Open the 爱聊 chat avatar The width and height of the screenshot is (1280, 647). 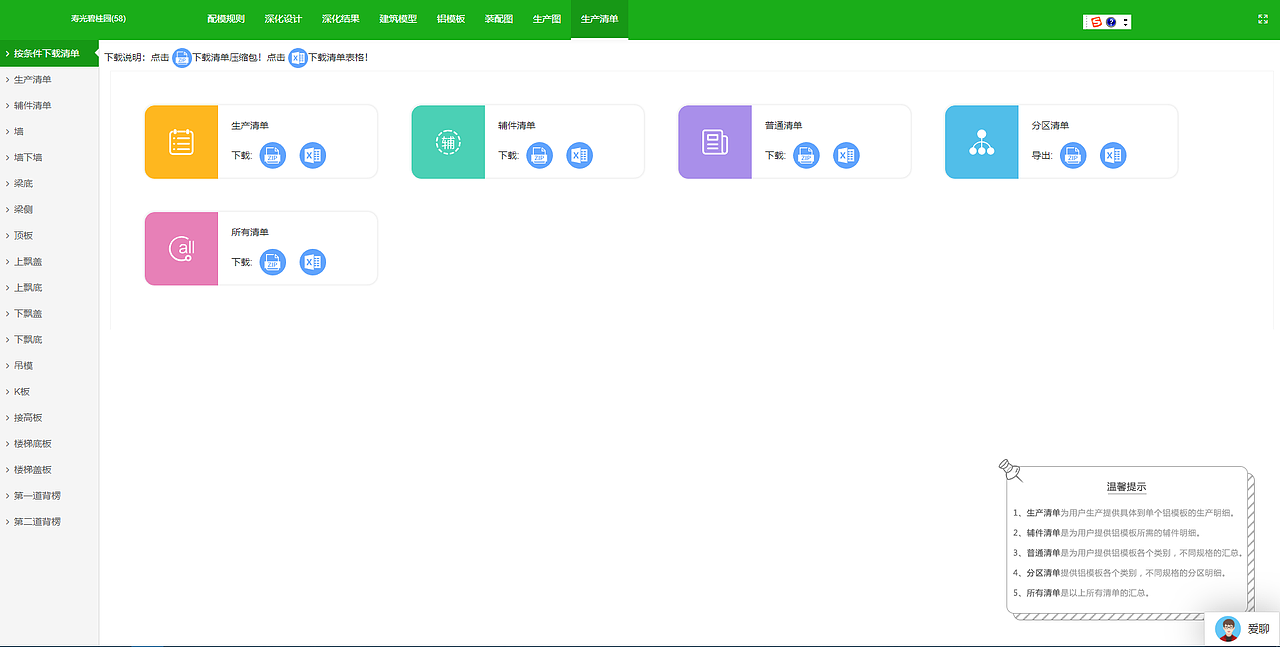[x=1228, y=629]
